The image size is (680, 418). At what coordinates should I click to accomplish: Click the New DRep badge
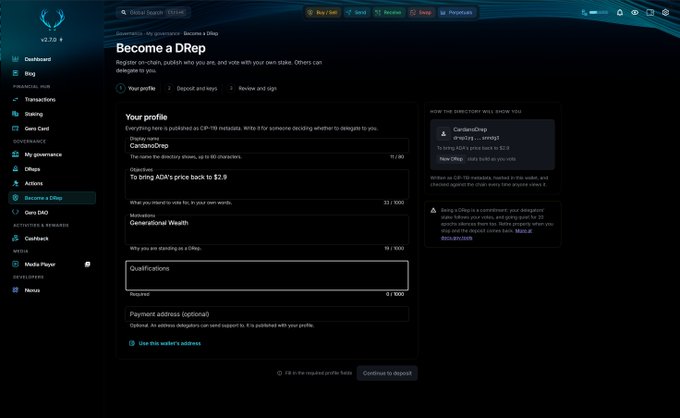coord(451,159)
